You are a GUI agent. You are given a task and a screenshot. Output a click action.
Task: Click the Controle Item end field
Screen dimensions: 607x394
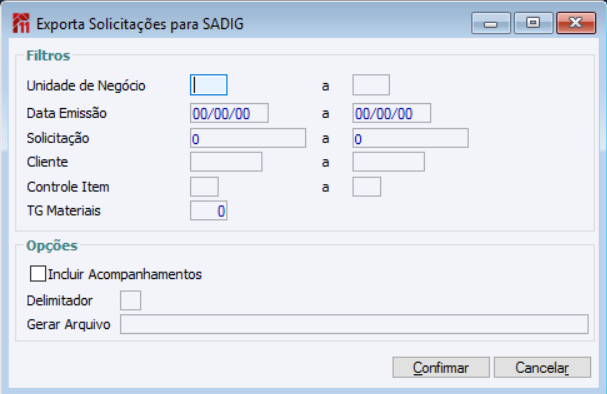point(367,187)
